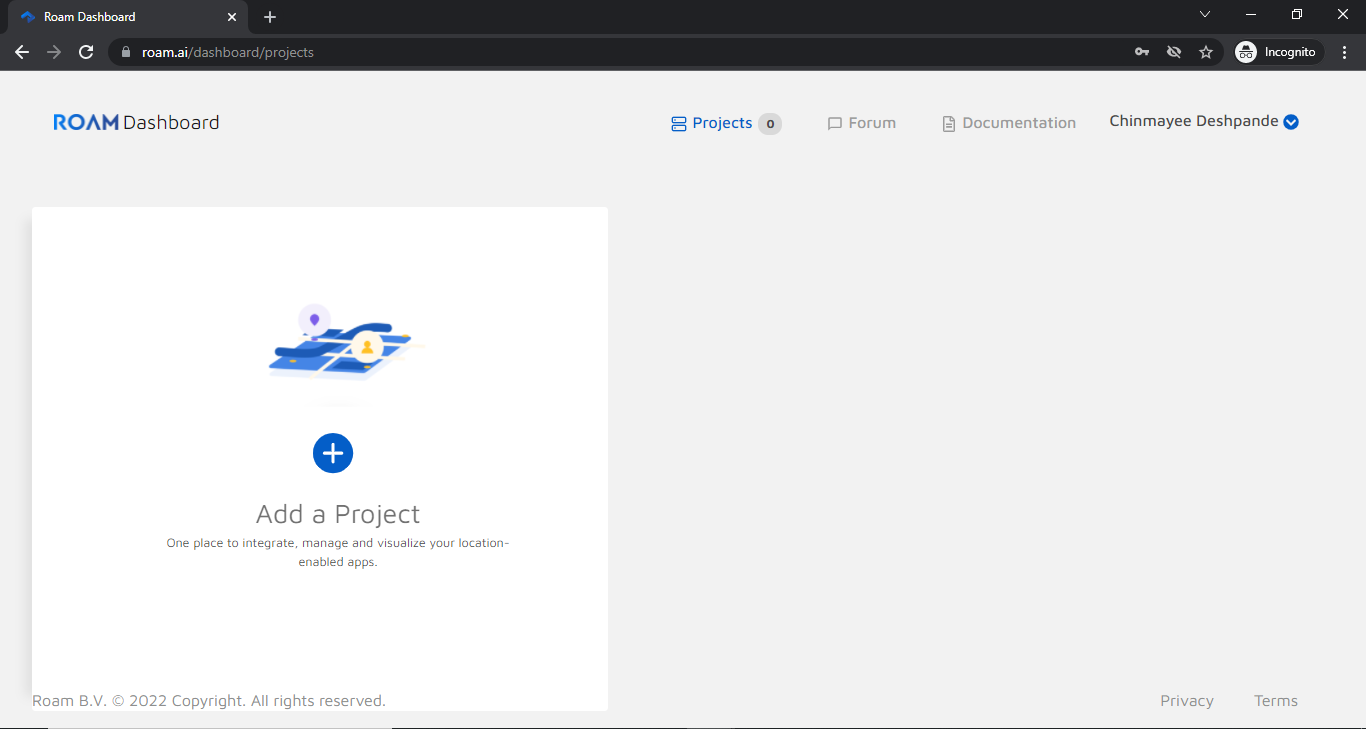Viewport: 1366px width, 729px height.
Task: Expand the Chinmayee Deshpande account dropdown arrow
Action: click(1291, 122)
